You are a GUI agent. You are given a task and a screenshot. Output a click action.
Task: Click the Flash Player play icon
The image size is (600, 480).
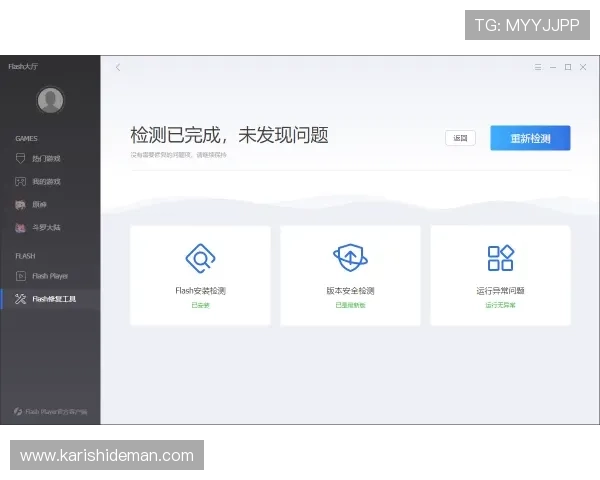(x=21, y=276)
